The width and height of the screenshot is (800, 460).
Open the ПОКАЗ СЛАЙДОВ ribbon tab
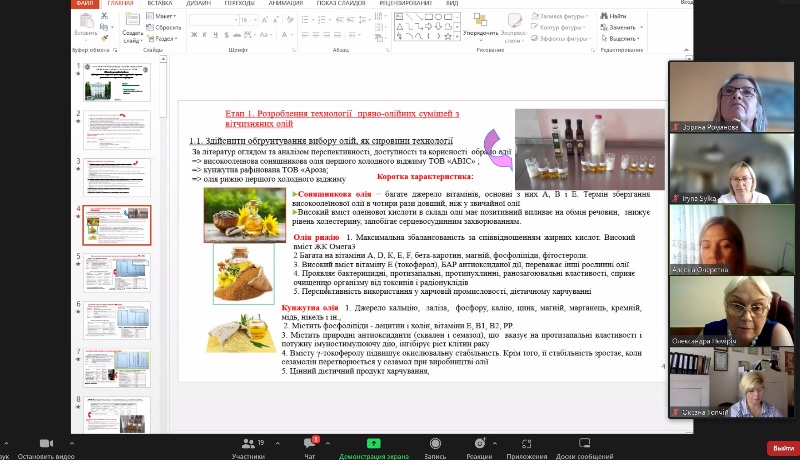pyautogui.click(x=334, y=4)
